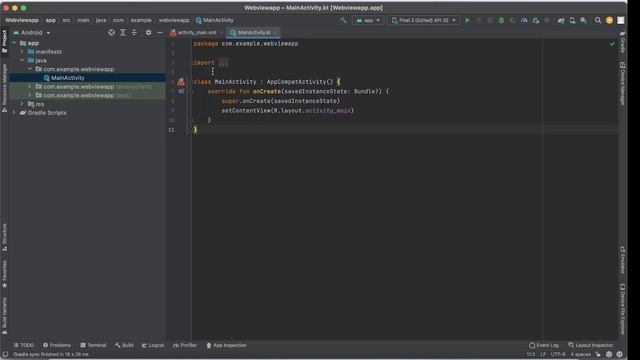Screen dimensions: 640x360
Task: Click the Debug app bug icon
Action: (501, 20)
